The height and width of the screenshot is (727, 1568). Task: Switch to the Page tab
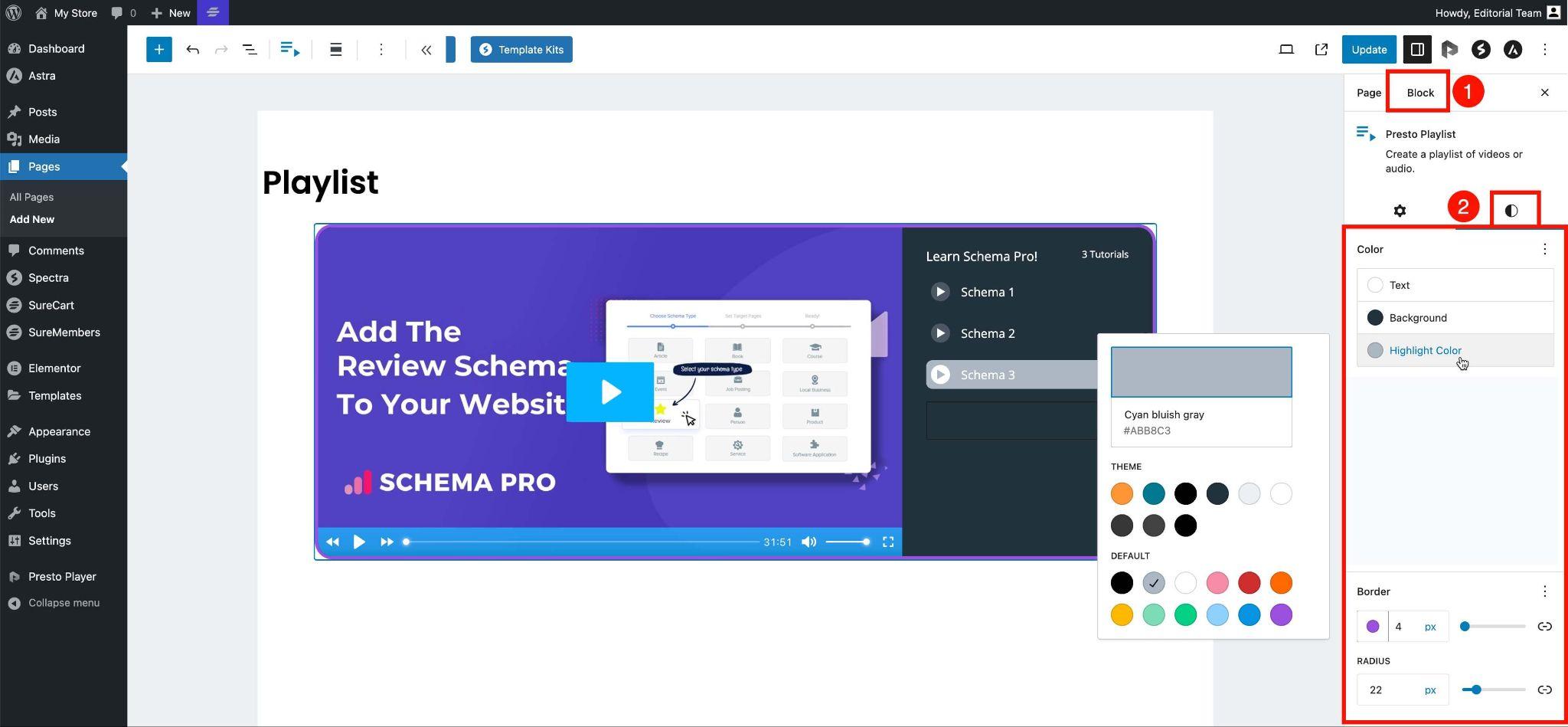coord(1369,93)
